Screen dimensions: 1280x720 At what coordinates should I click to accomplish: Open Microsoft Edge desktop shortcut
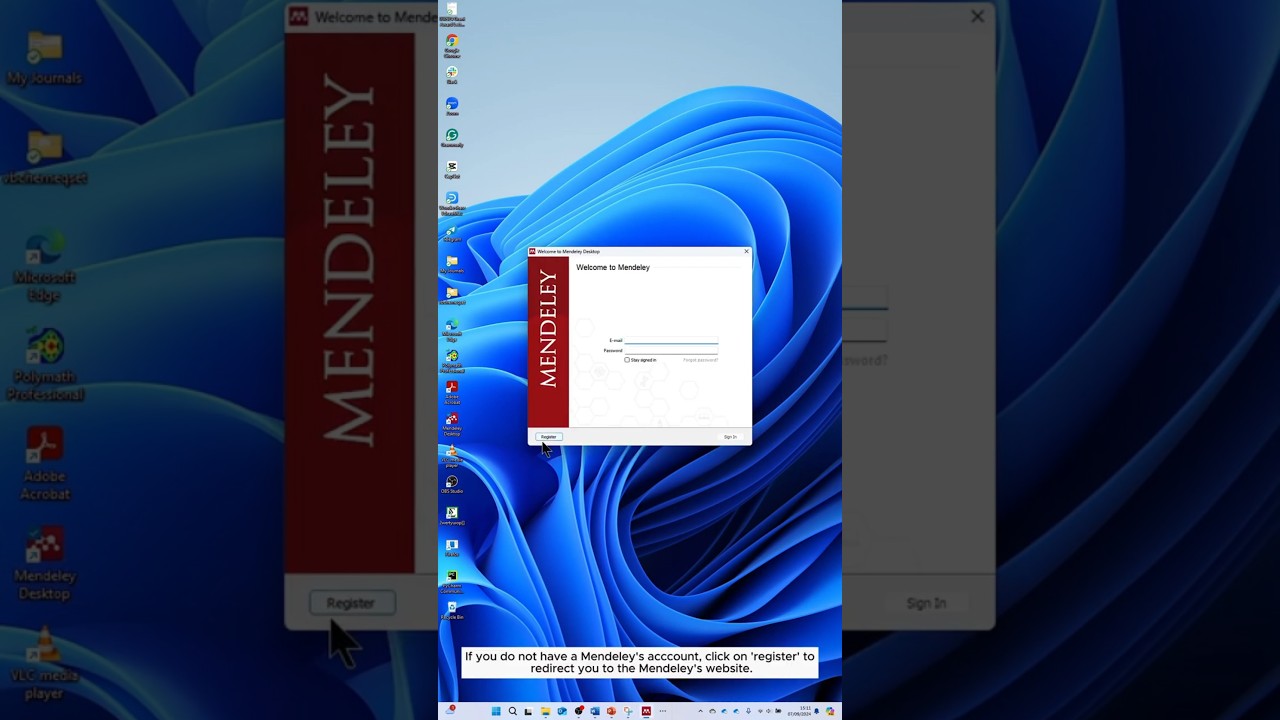click(452, 330)
